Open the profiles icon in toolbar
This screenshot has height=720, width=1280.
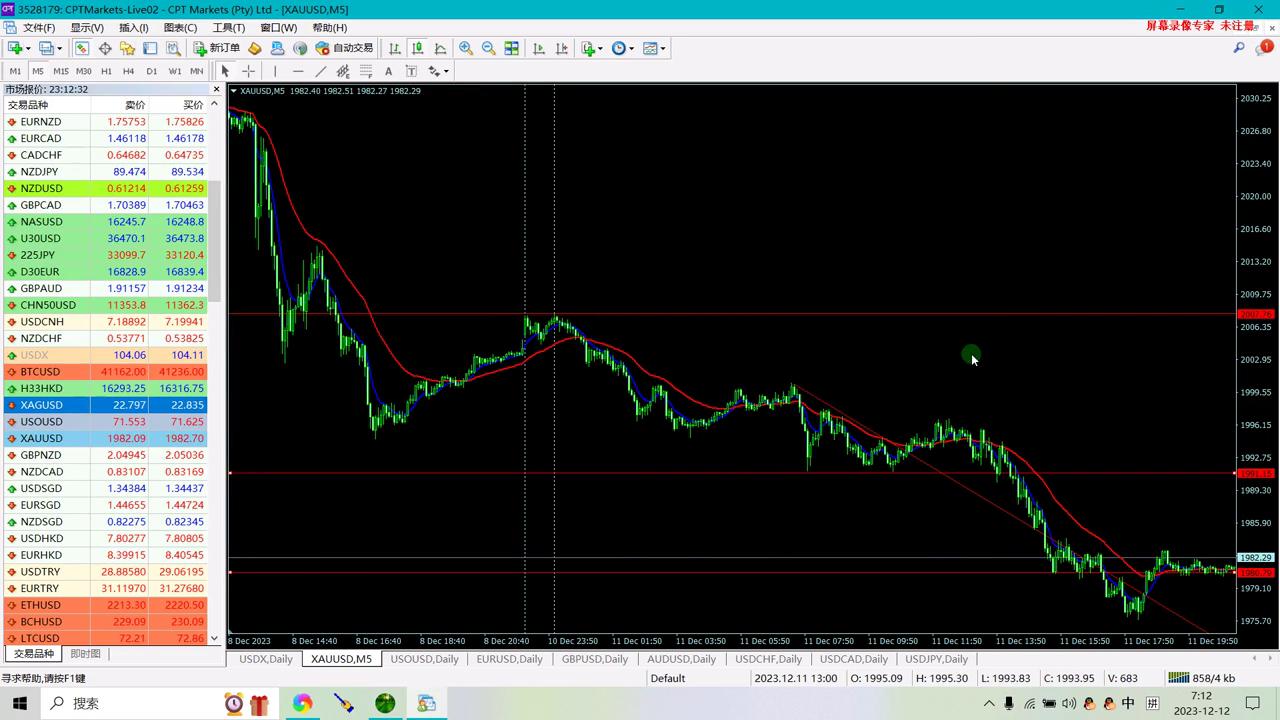coord(46,48)
